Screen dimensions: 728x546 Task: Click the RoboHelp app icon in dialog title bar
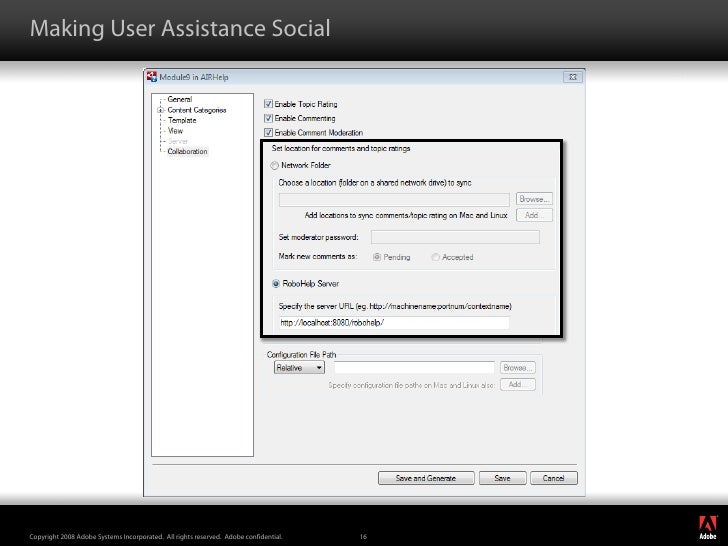pyautogui.click(x=152, y=77)
